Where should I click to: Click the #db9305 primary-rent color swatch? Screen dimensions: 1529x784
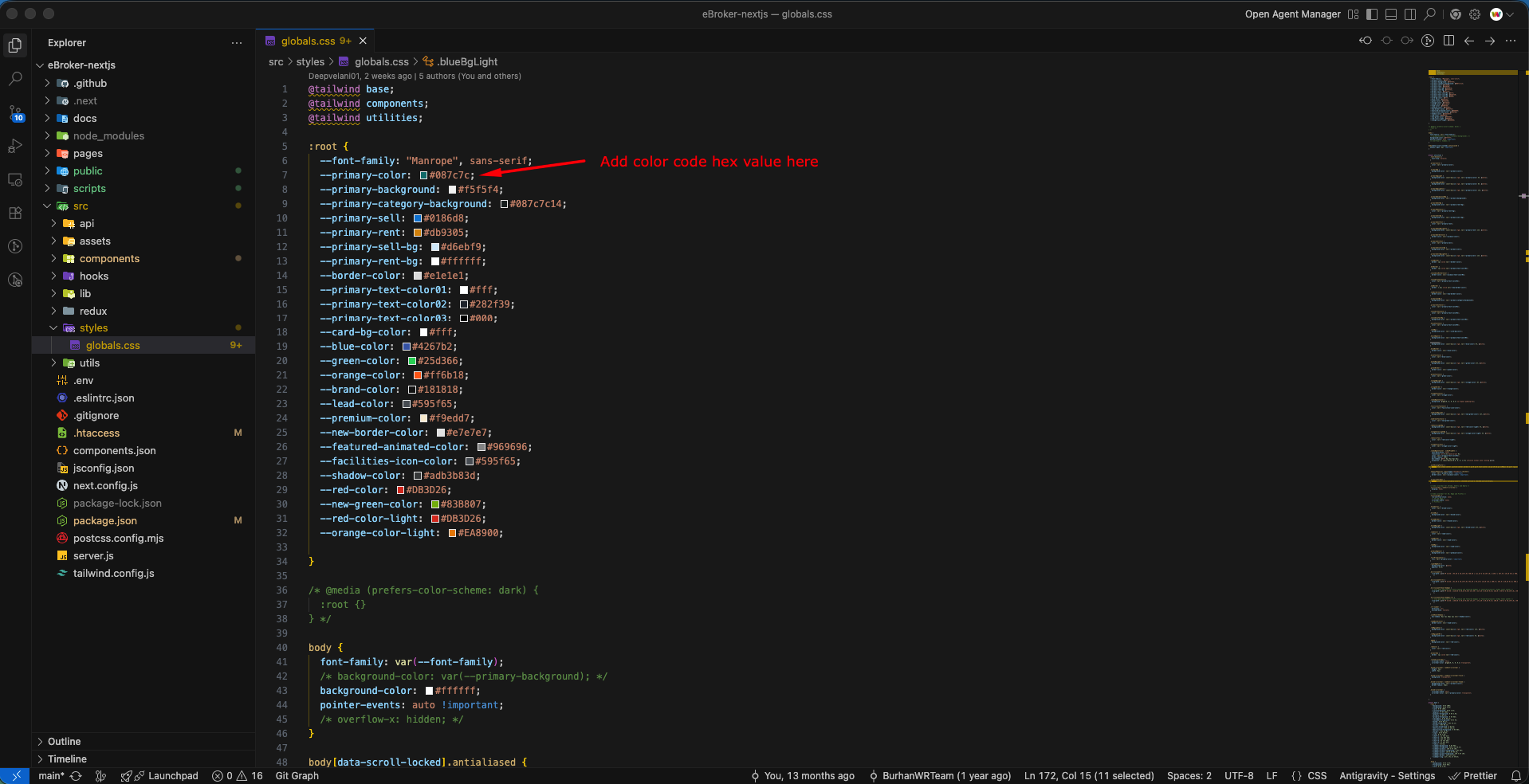click(x=417, y=233)
